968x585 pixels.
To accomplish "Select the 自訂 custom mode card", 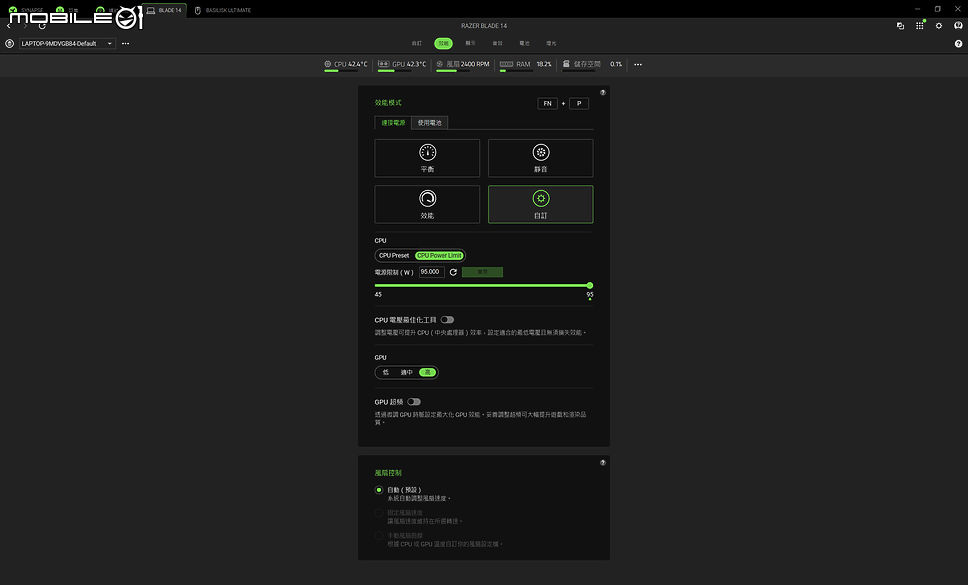I will 541,204.
